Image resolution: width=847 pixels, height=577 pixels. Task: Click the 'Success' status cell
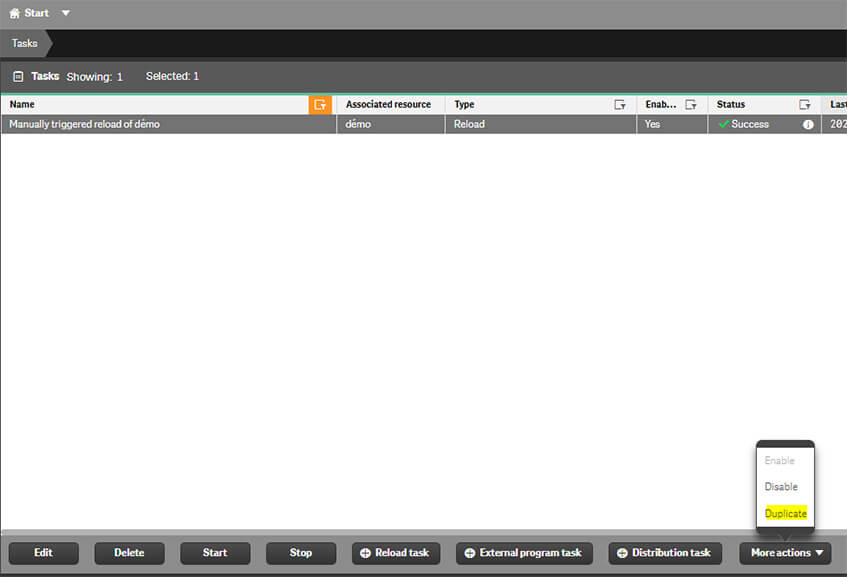[764, 124]
